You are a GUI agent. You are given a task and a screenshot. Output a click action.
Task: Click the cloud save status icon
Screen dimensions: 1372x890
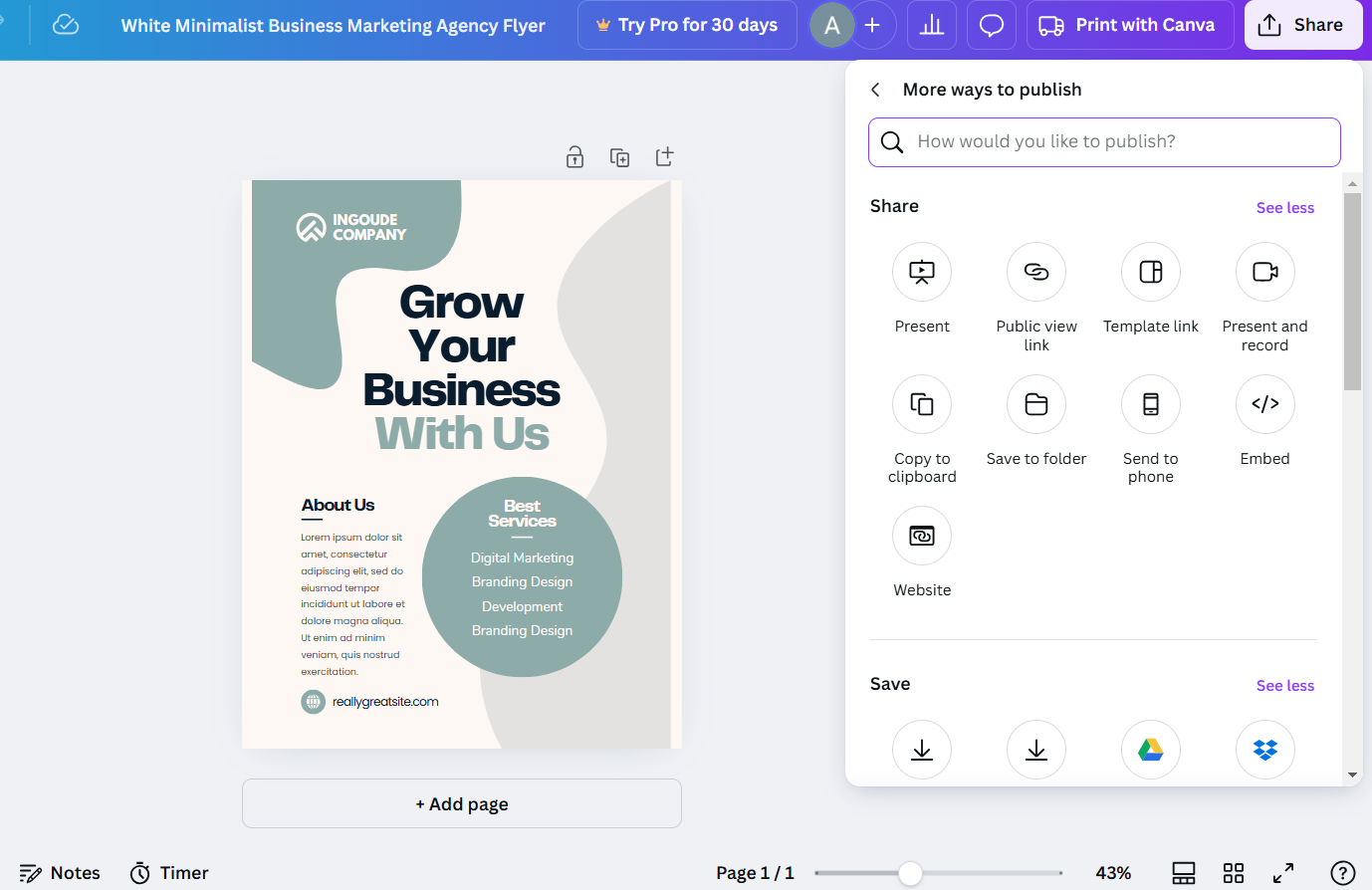(x=66, y=25)
